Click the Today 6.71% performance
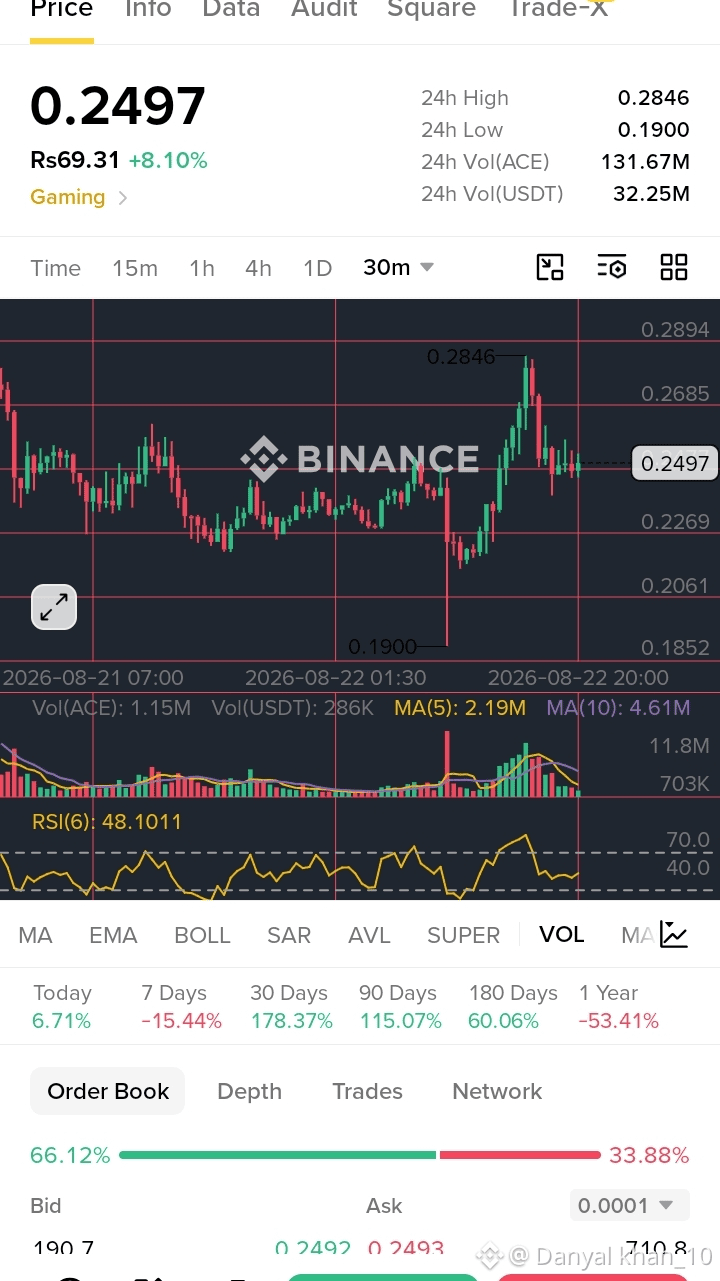Viewport: 720px width, 1281px height. click(62, 1007)
